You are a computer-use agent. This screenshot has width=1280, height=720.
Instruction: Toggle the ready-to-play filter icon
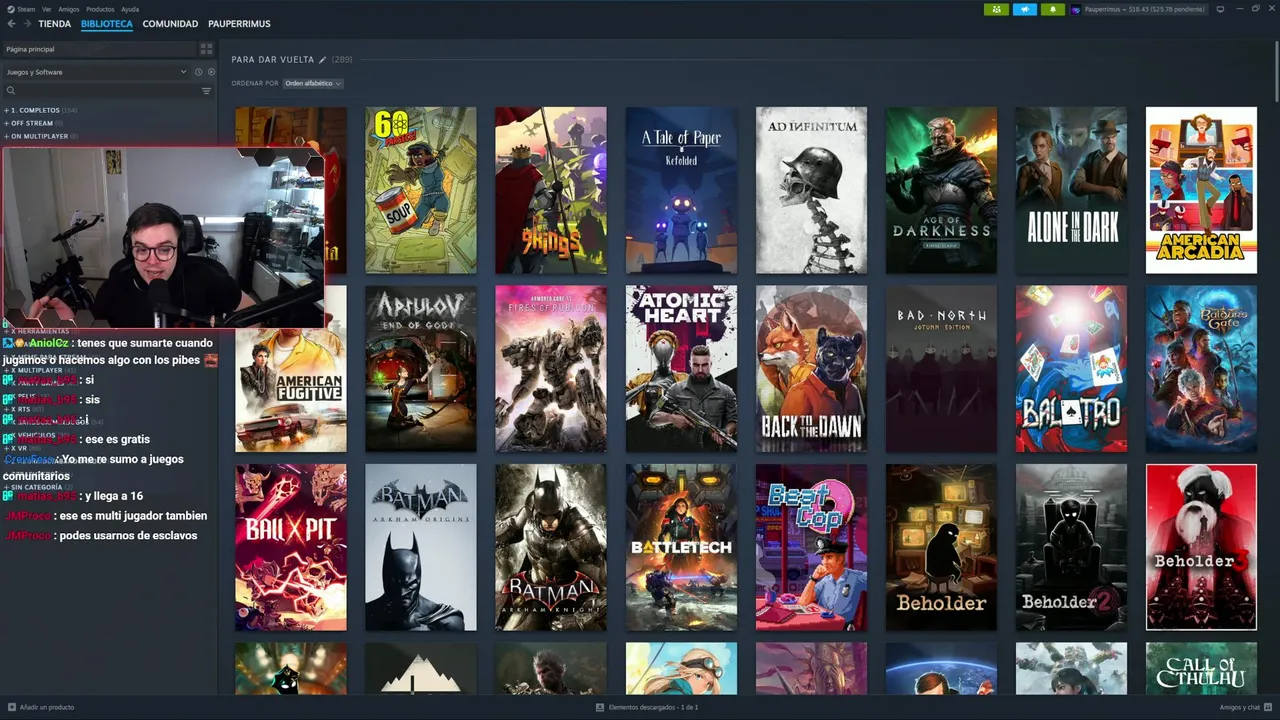click(x=209, y=72)
